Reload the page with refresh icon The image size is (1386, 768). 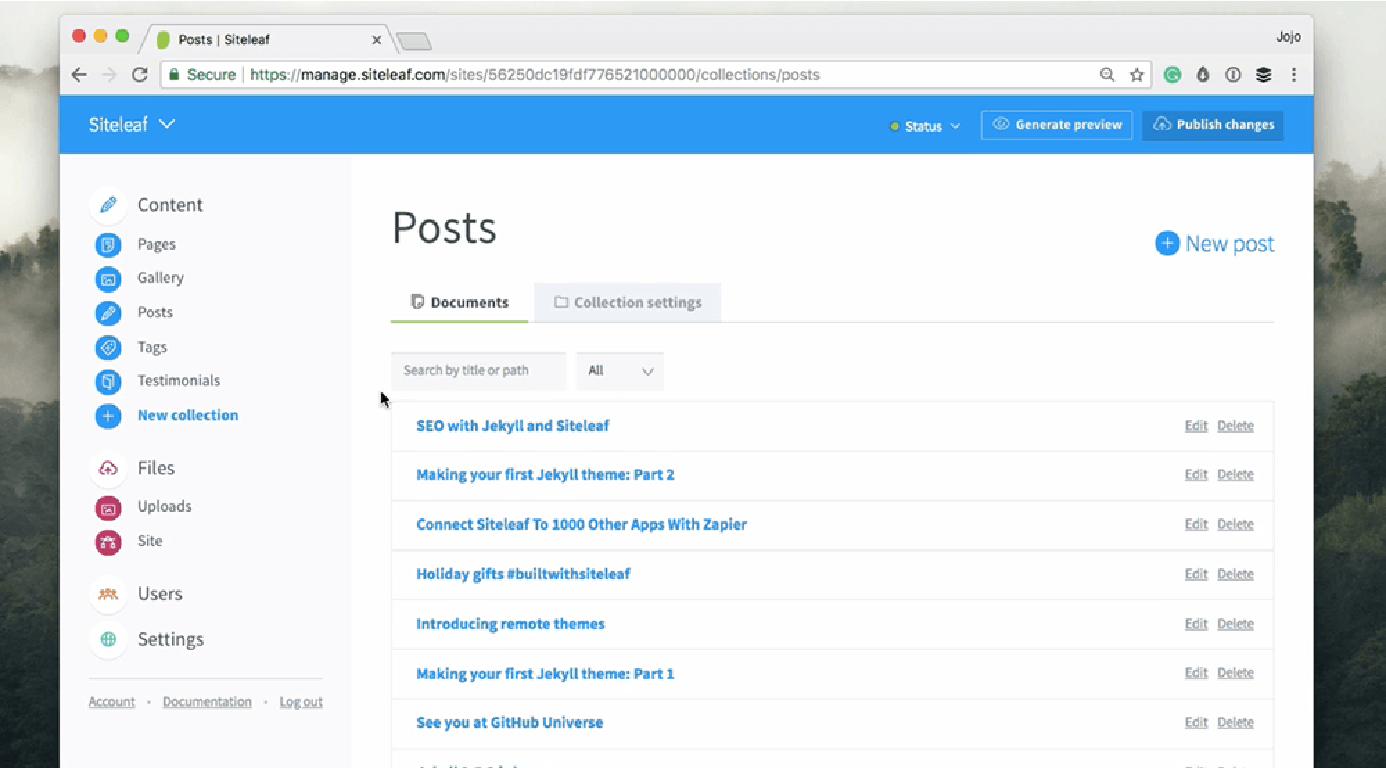click(x=140, y=75)
